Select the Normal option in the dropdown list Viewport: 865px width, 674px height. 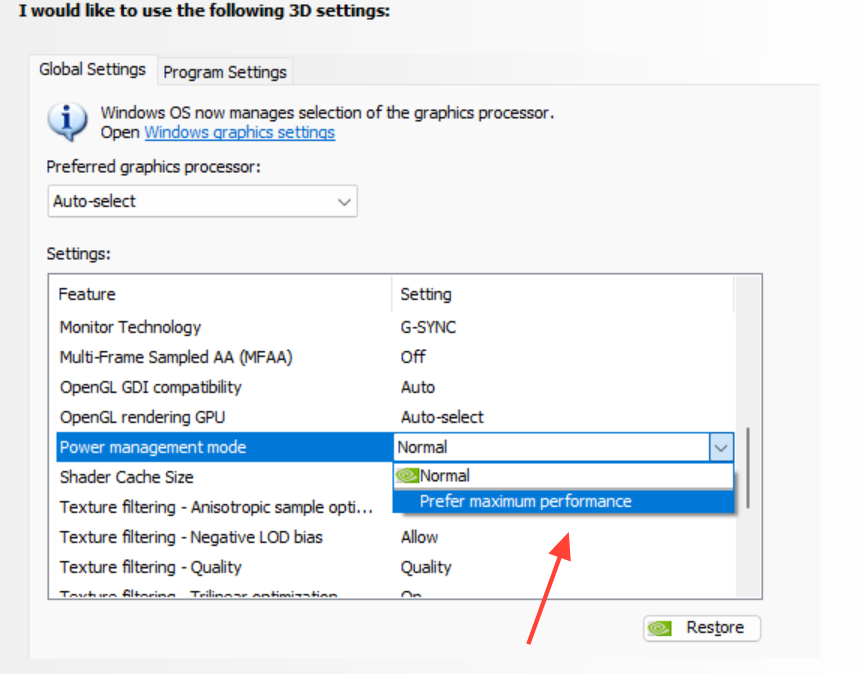(563, 475)
